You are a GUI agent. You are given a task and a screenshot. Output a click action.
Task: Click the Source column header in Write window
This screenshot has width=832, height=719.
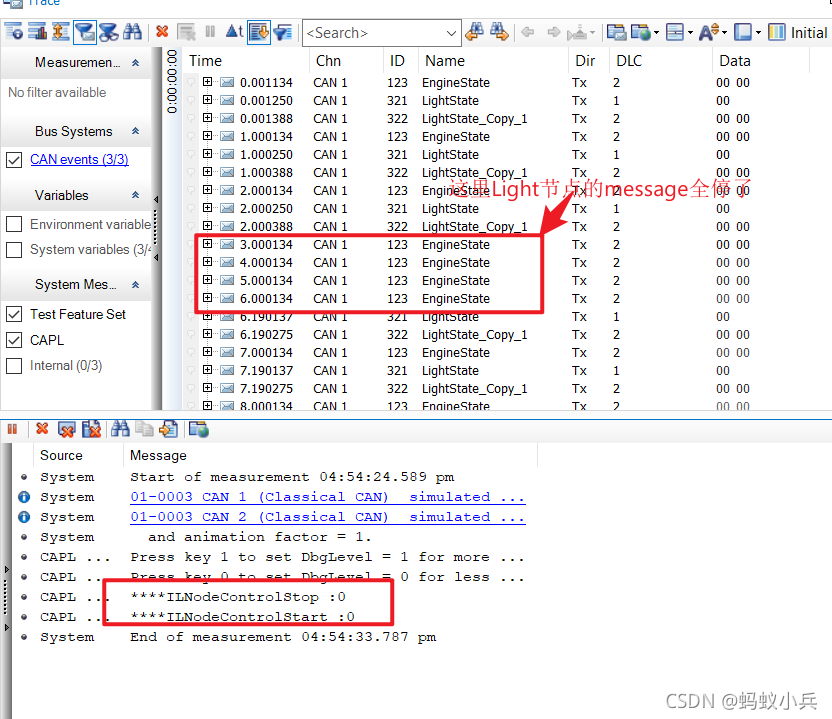[x=78, y=455]
